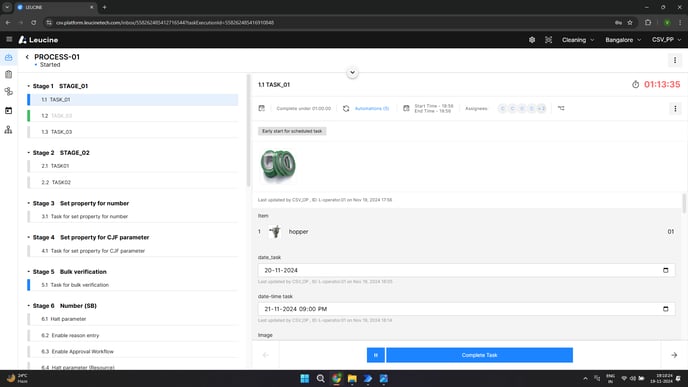
Task: Select the greyed-out task 1.2
Action: [133, 116]
